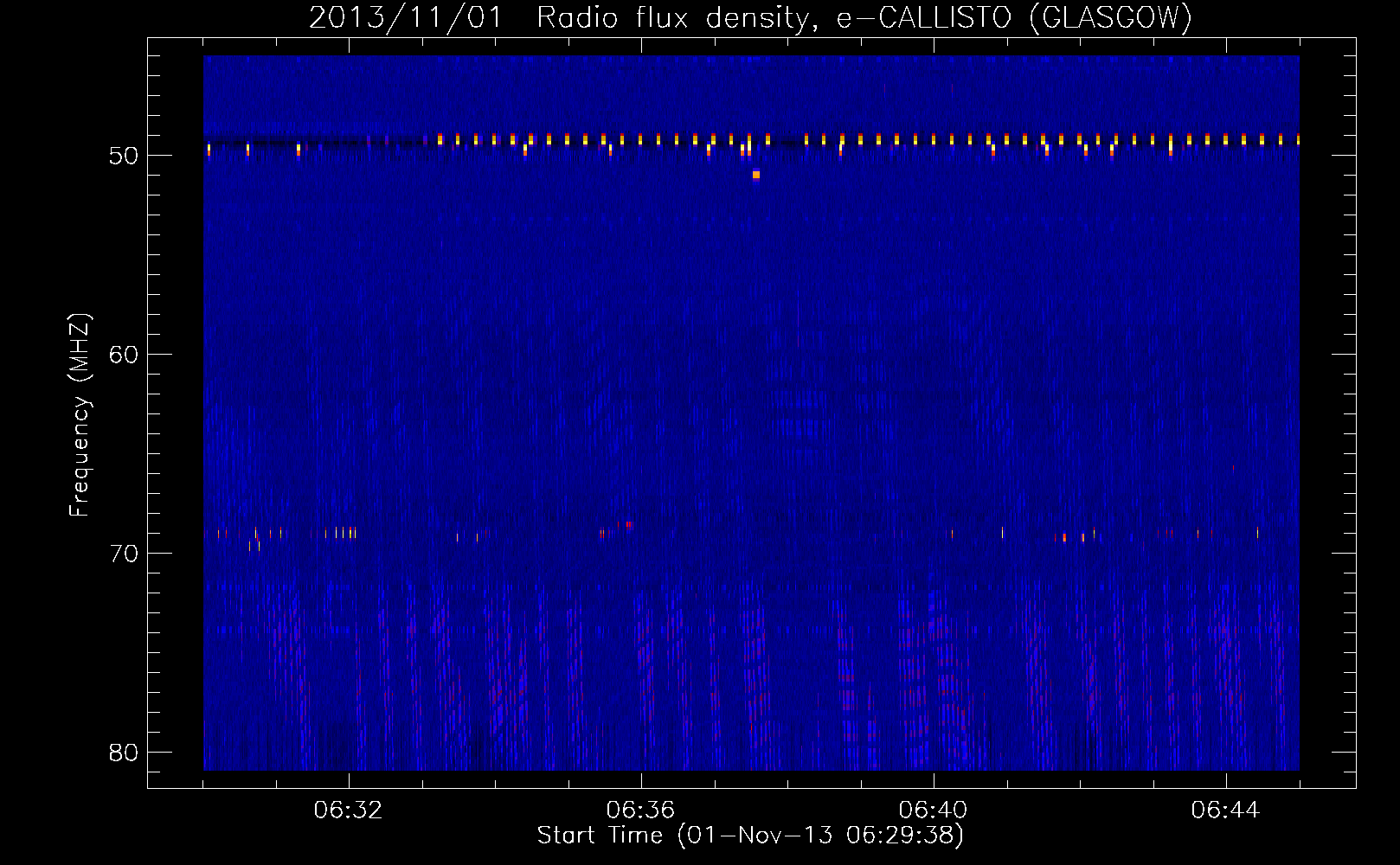
Task: Click the plot title '2013/11/01 Radio flux density, e-CALLISTO (GLASGOW)'
Action: point(750,17)
